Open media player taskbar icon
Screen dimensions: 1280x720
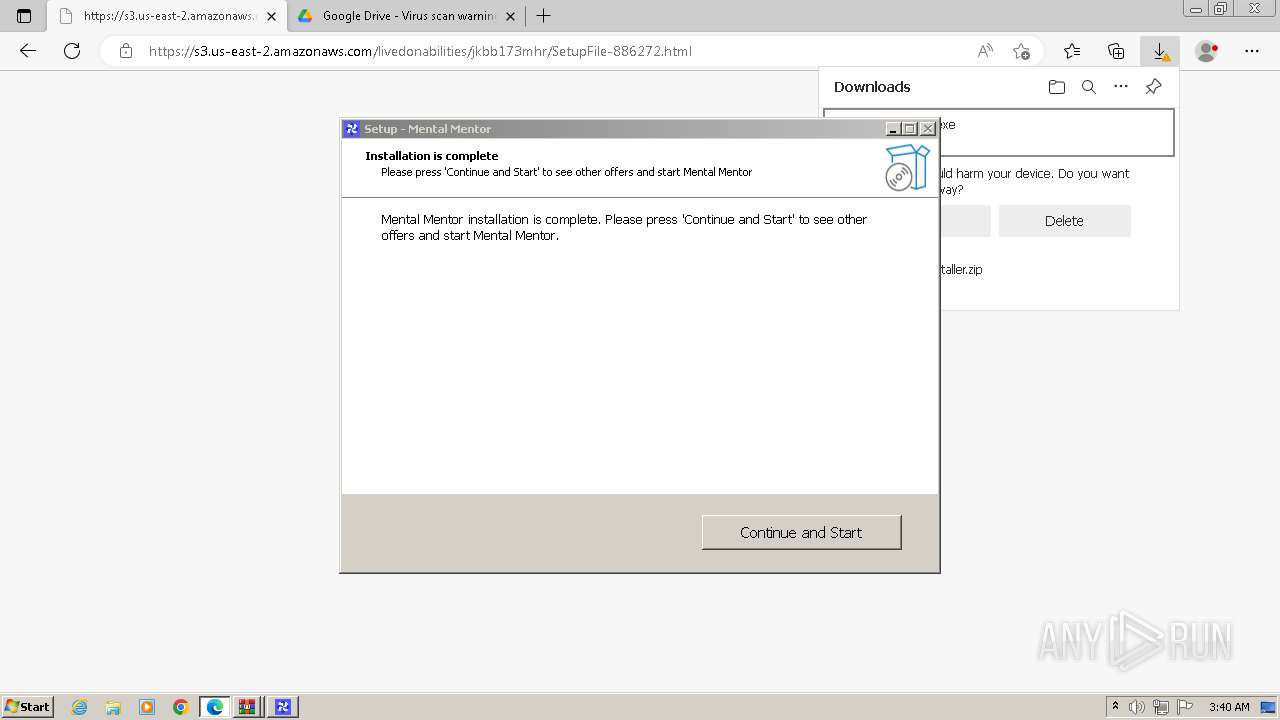[147, 707]
